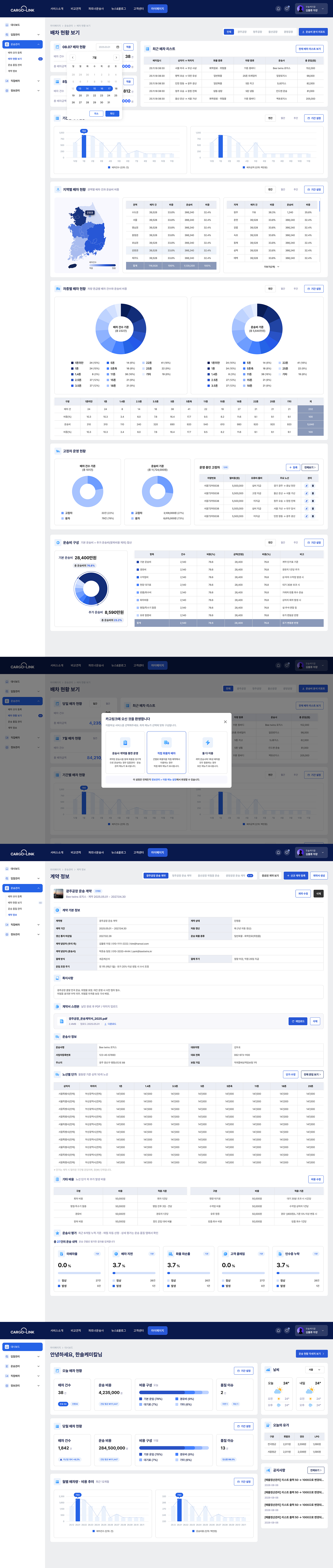Viewport: 333px width, 1568px height.
Task: Open the user profile dropdown in top header
Action: [312, 9]
